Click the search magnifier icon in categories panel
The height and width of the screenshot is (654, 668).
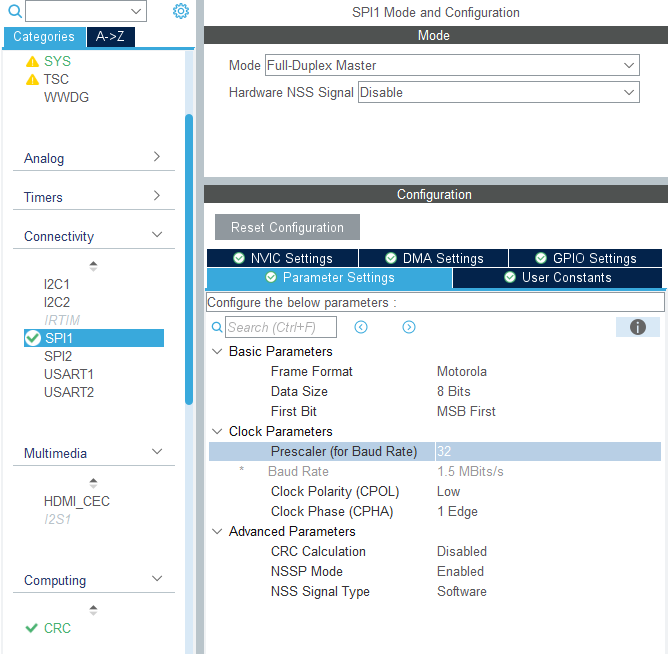[14, 11]
